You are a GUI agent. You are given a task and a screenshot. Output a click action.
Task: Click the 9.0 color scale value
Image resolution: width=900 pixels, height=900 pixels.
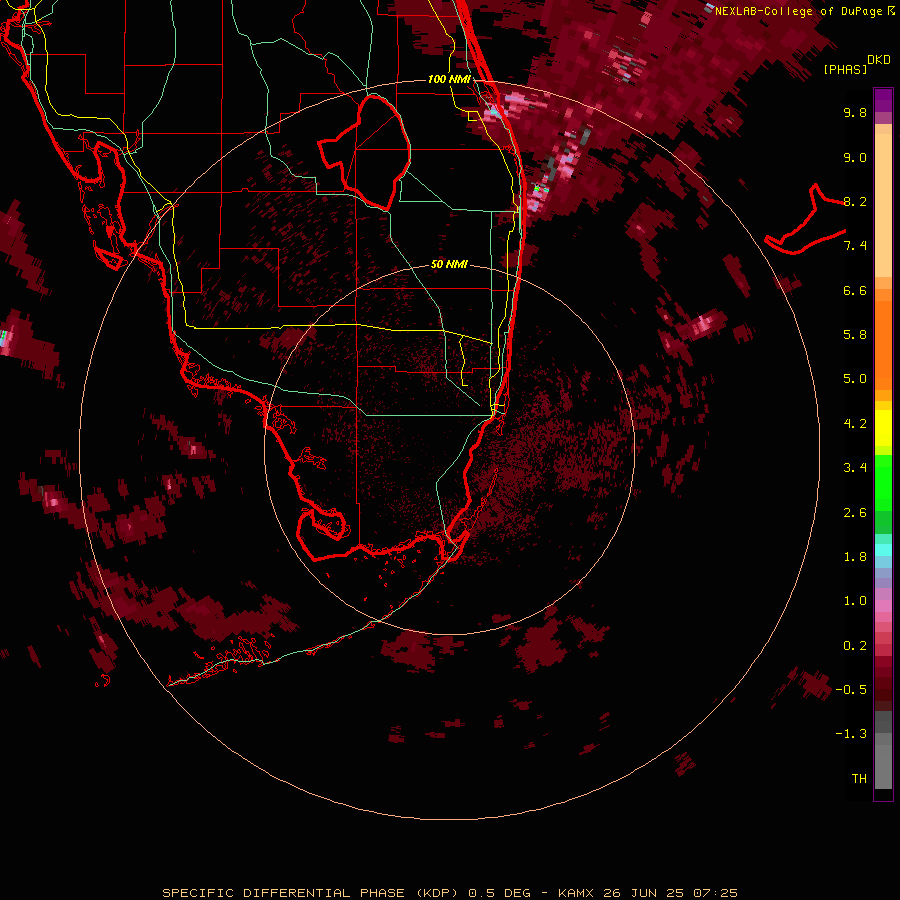[x=855, y=157]
